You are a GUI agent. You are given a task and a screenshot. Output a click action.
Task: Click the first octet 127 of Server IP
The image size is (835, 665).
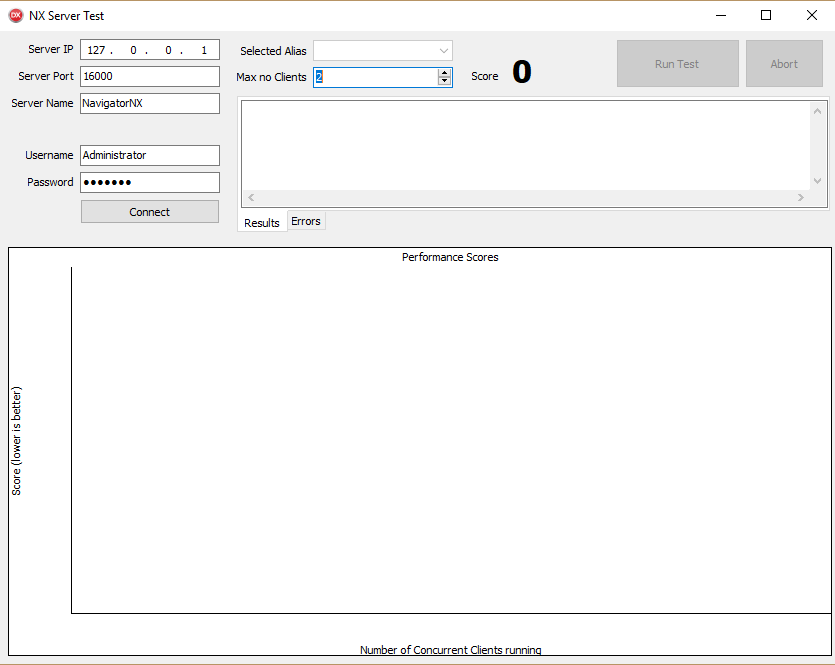96,50
